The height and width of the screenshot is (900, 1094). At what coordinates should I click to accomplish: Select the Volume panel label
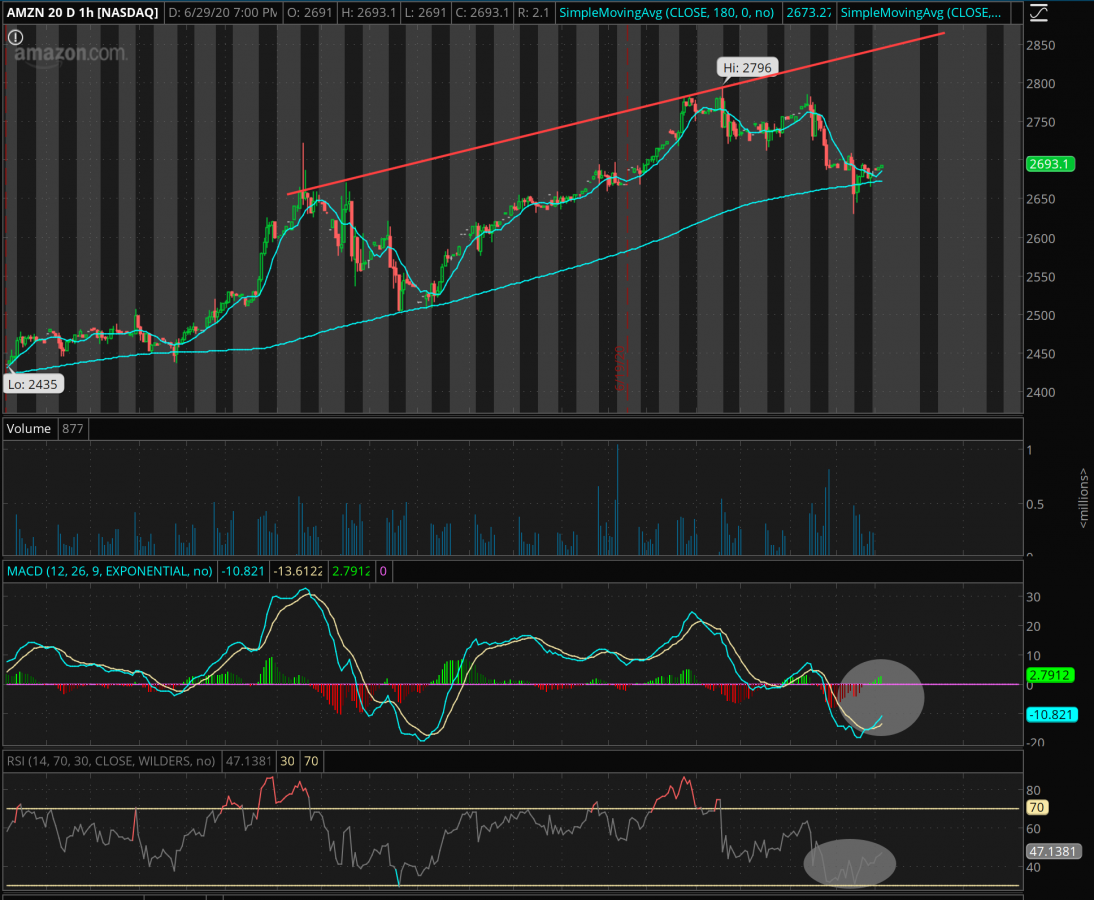click(x=29, y=429)
